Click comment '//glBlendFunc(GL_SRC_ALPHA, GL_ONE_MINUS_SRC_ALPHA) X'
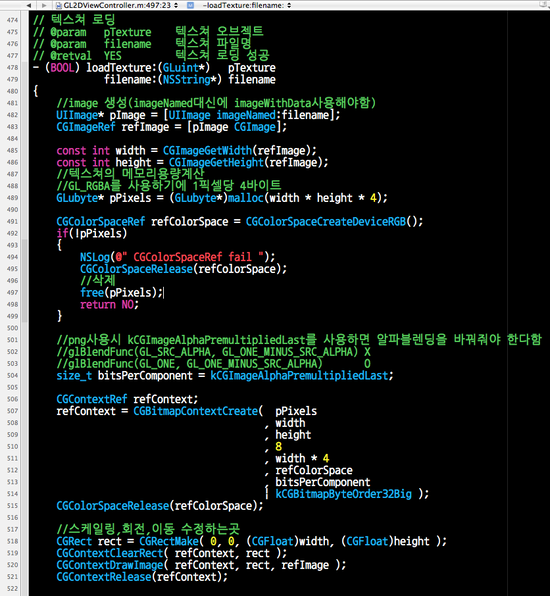This screenshot has width=550, height=596. (x=213, y=352)
